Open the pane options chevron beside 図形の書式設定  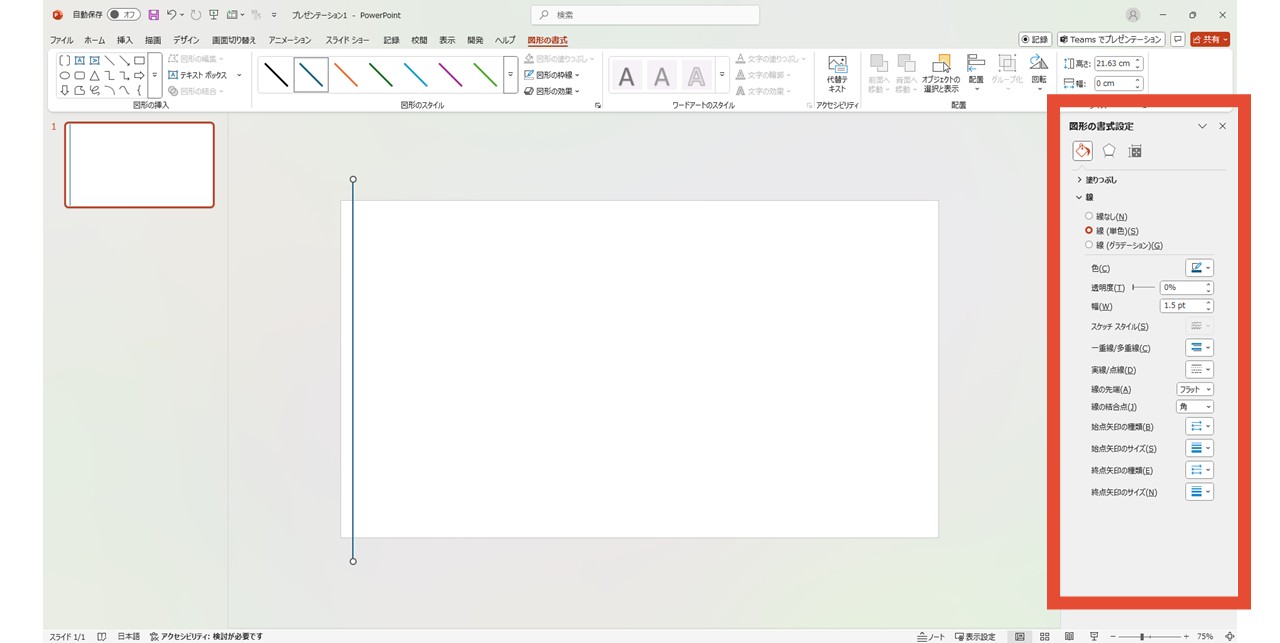pyautogui.click(x=1202, y=126)
